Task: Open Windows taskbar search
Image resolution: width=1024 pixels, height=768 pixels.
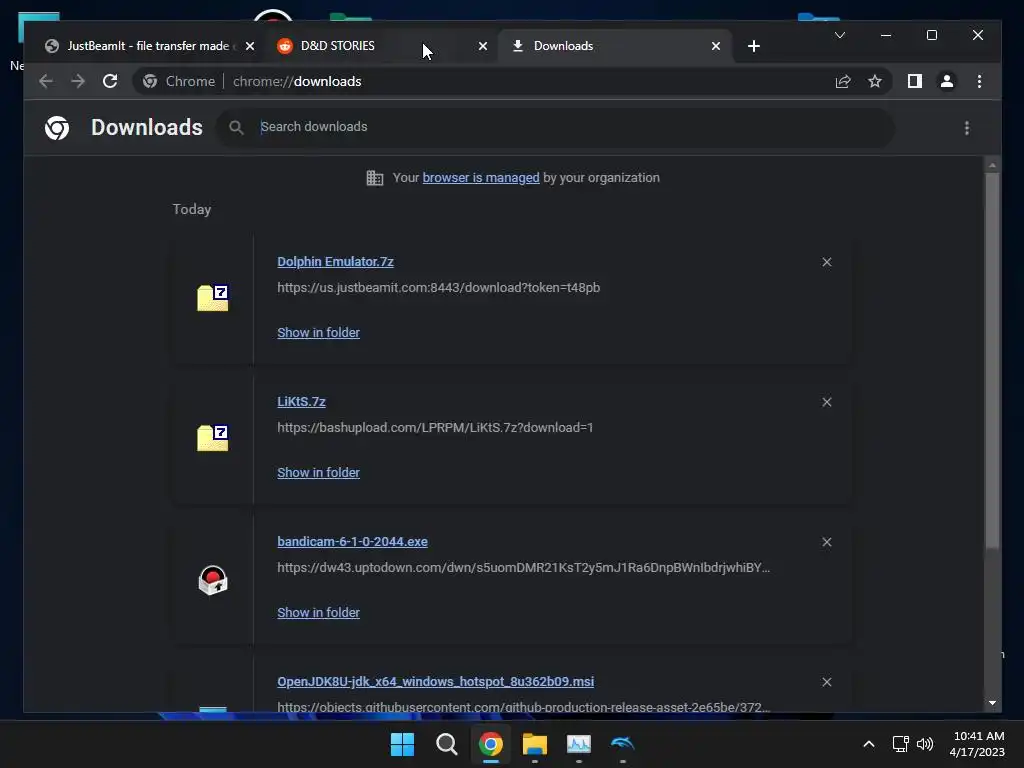Action: 447,744
